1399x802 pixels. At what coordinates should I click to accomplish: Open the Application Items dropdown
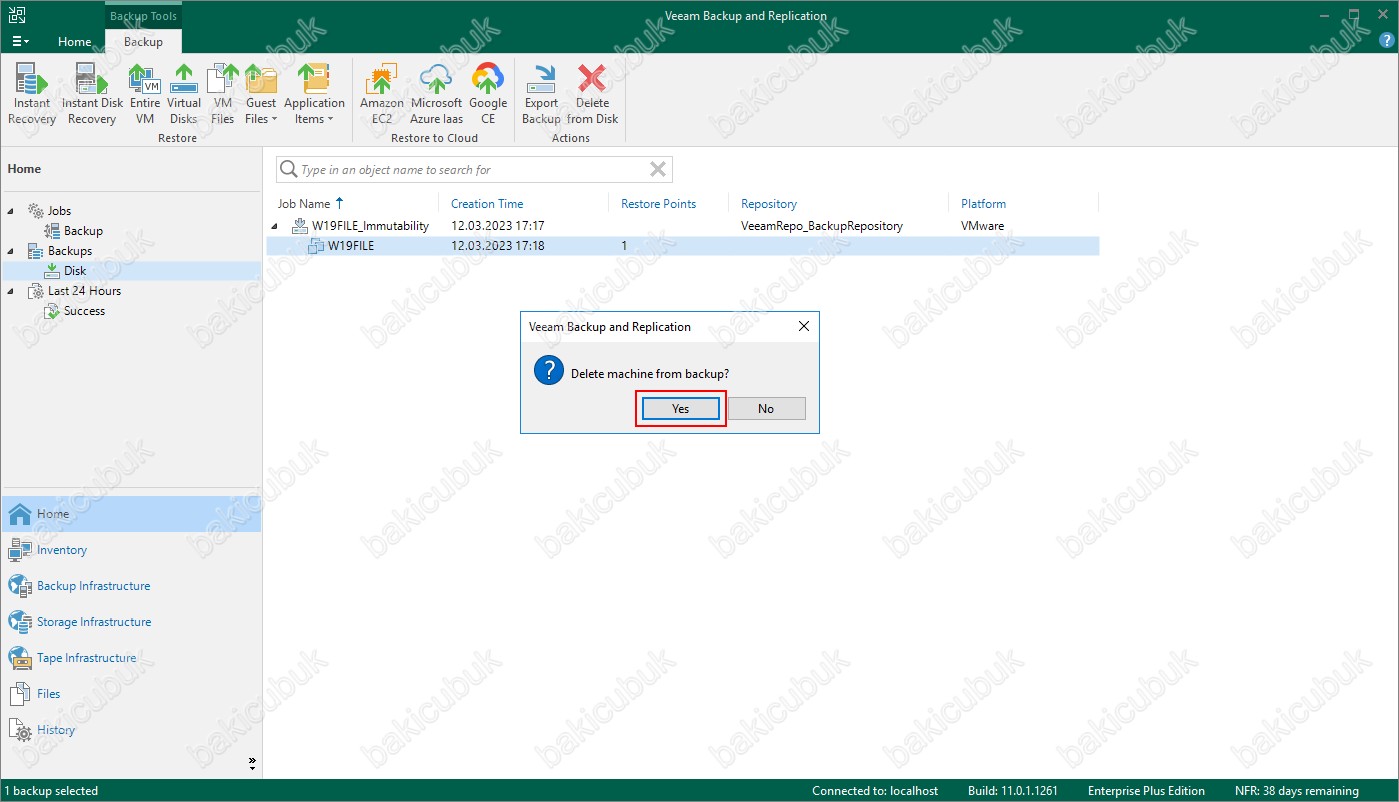pyautogui.click(x=314, y=95)
